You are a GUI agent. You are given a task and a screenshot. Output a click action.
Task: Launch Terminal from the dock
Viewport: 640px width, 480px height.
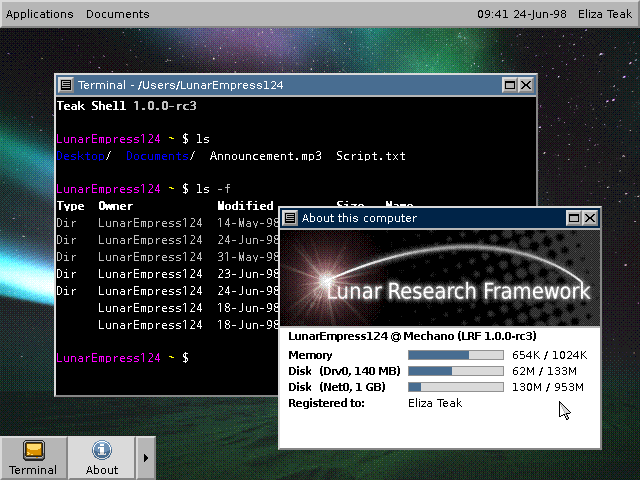[33, 458]
